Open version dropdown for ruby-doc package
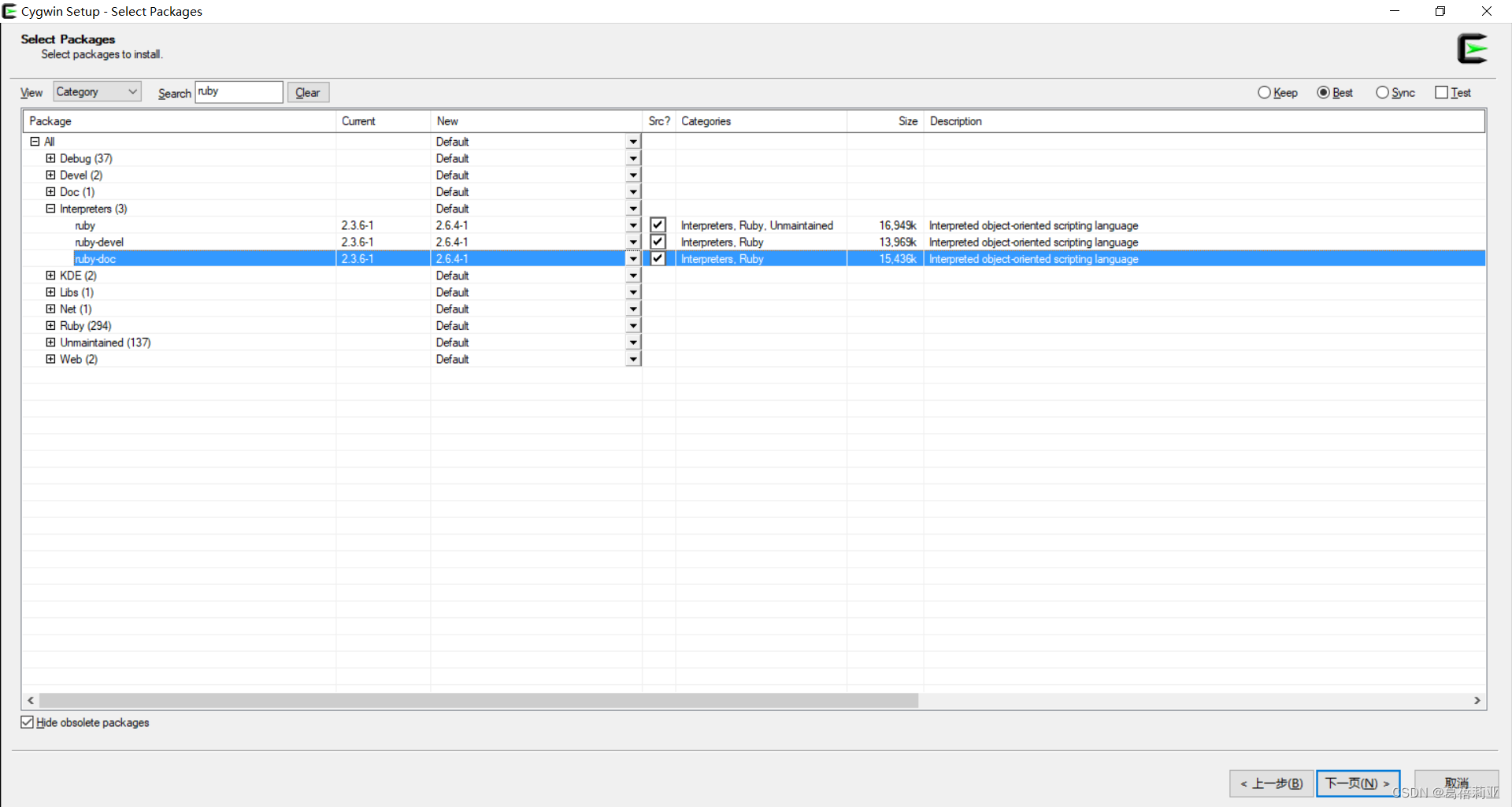 coord(633,258)
